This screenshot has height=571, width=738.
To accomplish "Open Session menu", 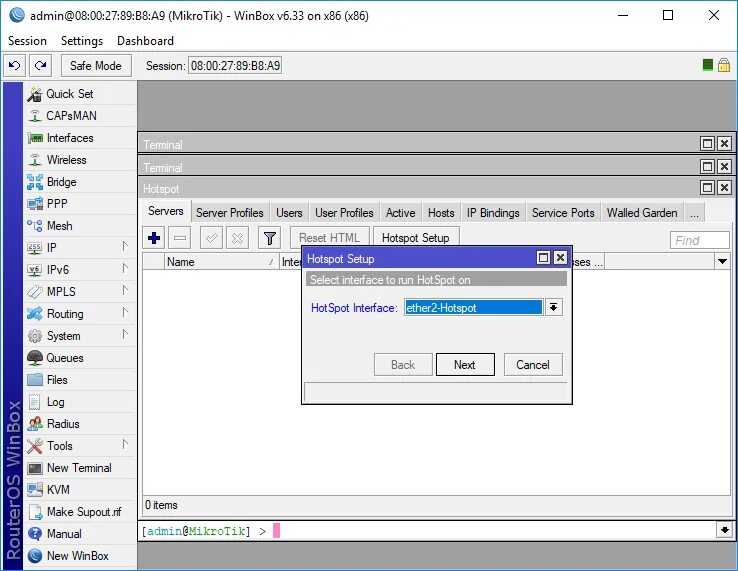I will coord(27,41).
